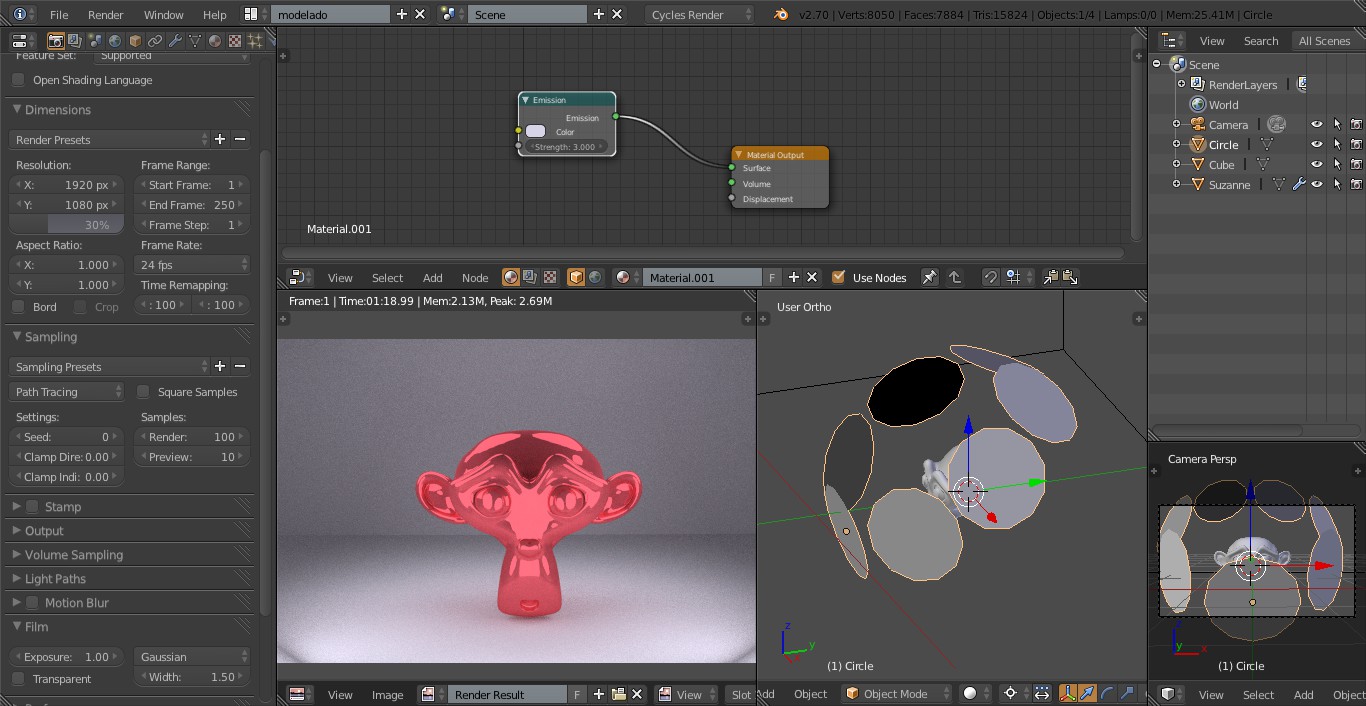Open the Path Tracing integrator dropdown

click(x=67, y=392)
